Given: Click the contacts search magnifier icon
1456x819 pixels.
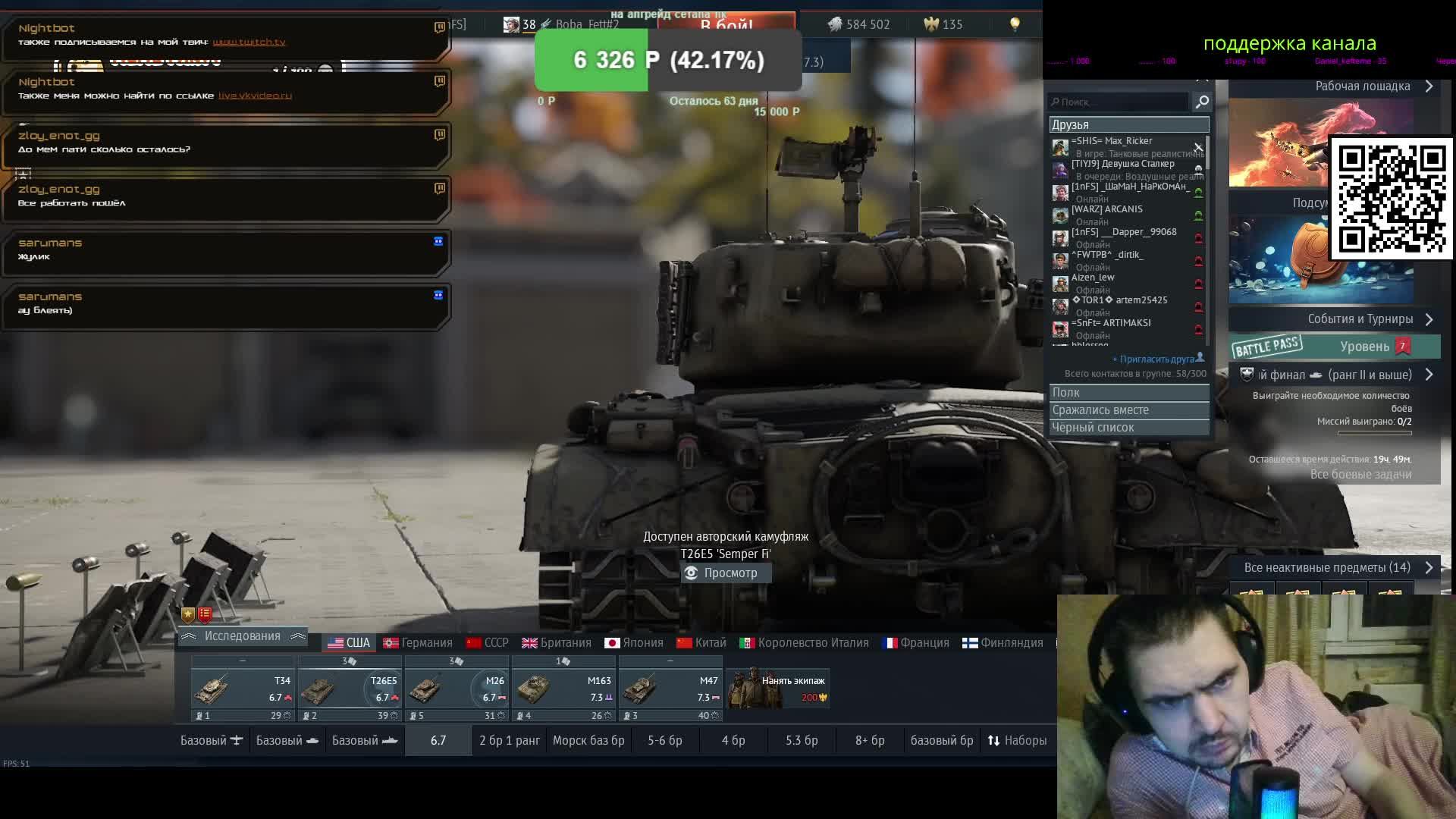Looking at the screenshot, I should [1201, 102].
